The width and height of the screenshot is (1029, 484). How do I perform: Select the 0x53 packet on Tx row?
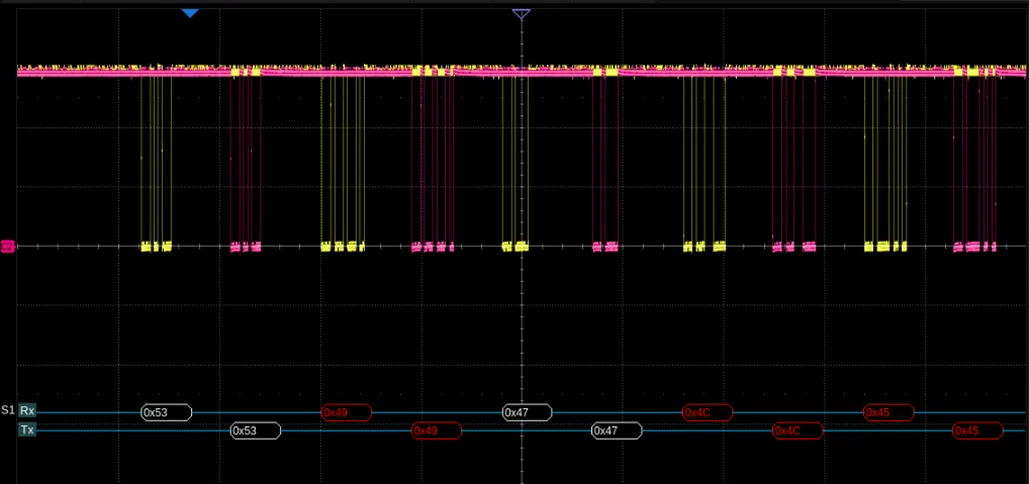[256, 431]
